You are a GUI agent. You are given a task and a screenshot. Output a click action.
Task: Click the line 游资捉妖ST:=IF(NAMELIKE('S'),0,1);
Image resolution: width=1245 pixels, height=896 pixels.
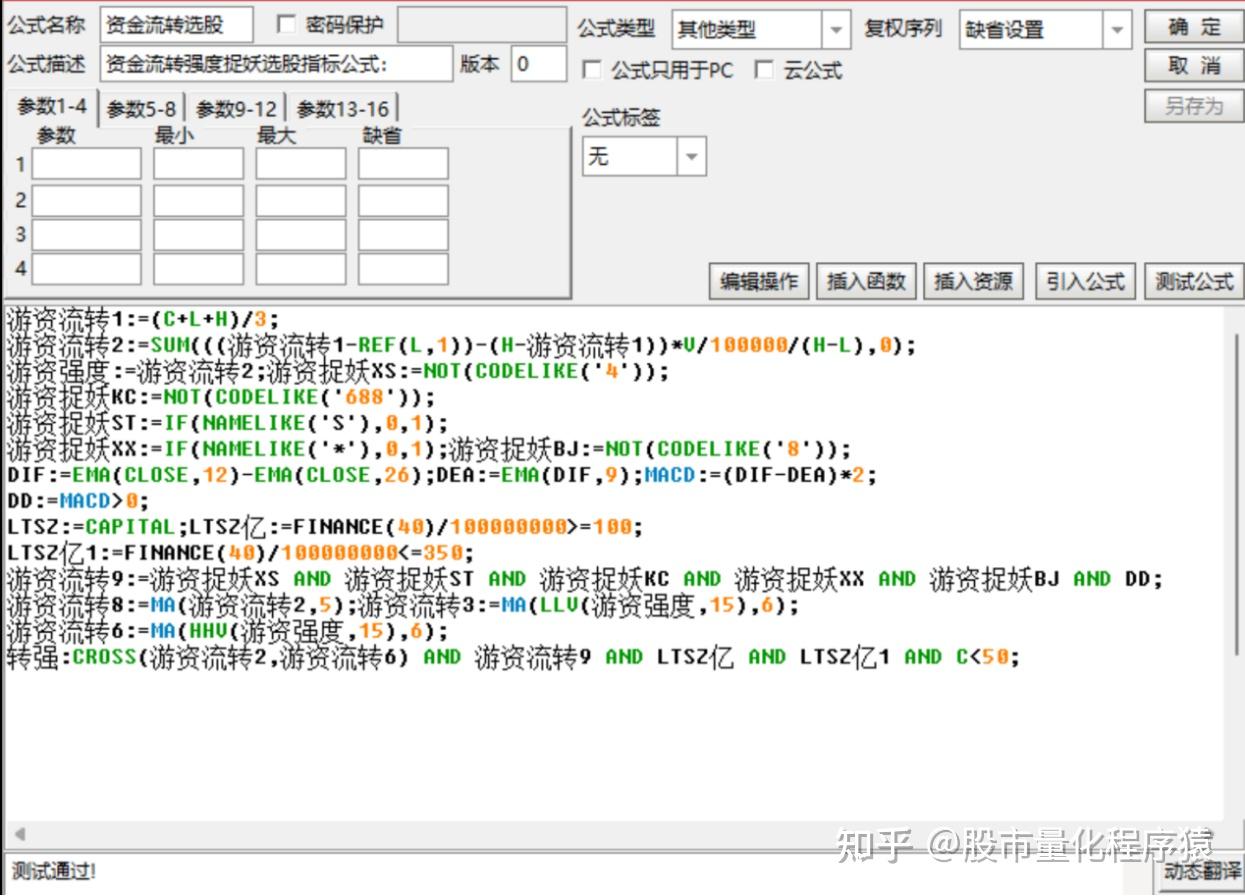pyautogui.click(x=228, y=424)
